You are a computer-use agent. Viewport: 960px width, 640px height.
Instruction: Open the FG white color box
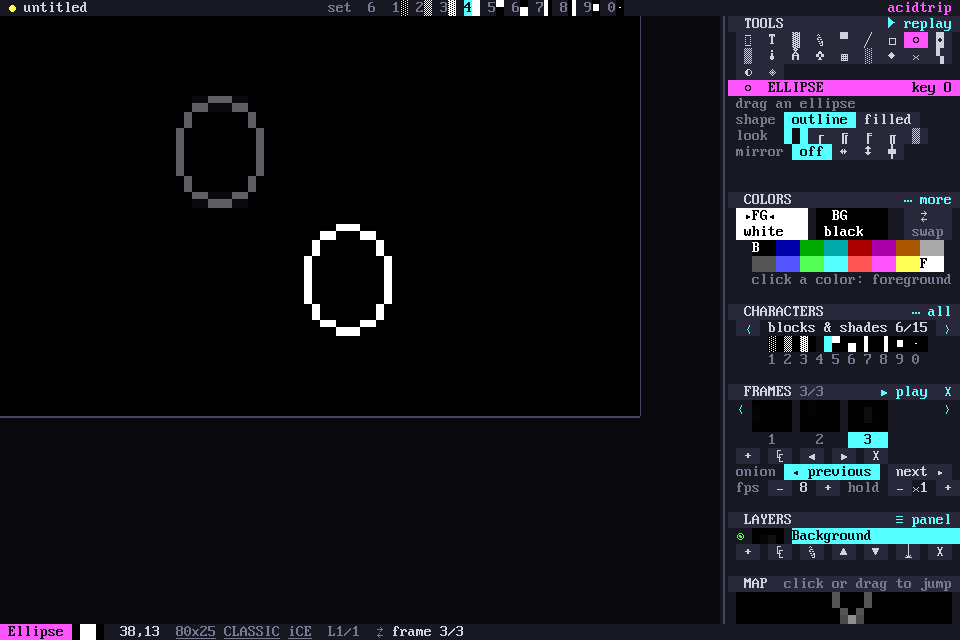point(771,224)
